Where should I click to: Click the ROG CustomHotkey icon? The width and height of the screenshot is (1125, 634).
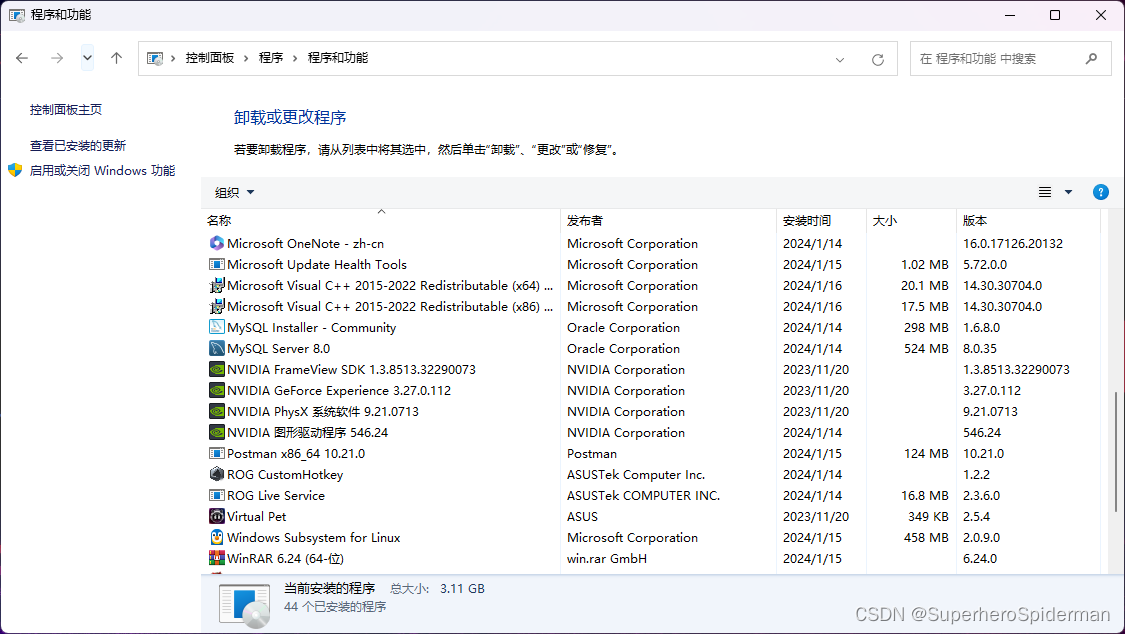pyautogui.click(x=217, y=474)
